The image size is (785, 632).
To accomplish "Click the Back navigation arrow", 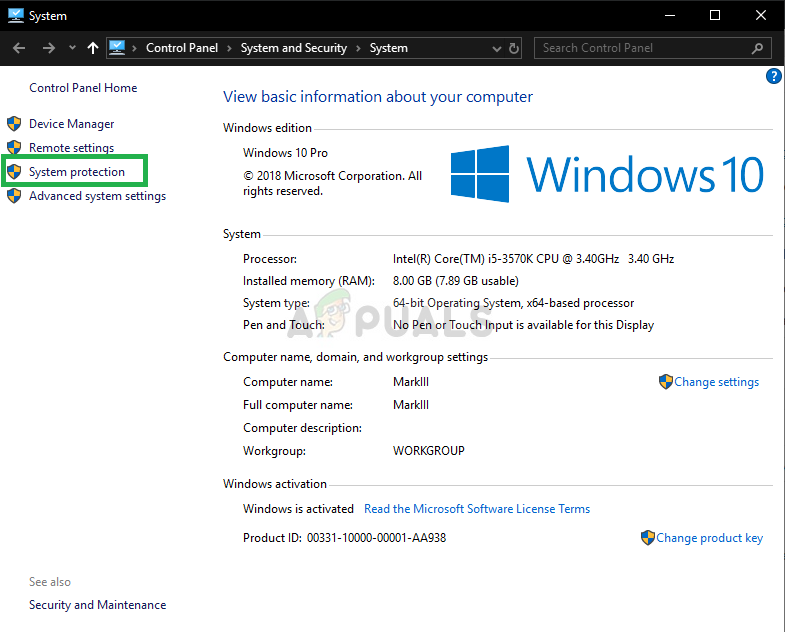I will (19, 48).
